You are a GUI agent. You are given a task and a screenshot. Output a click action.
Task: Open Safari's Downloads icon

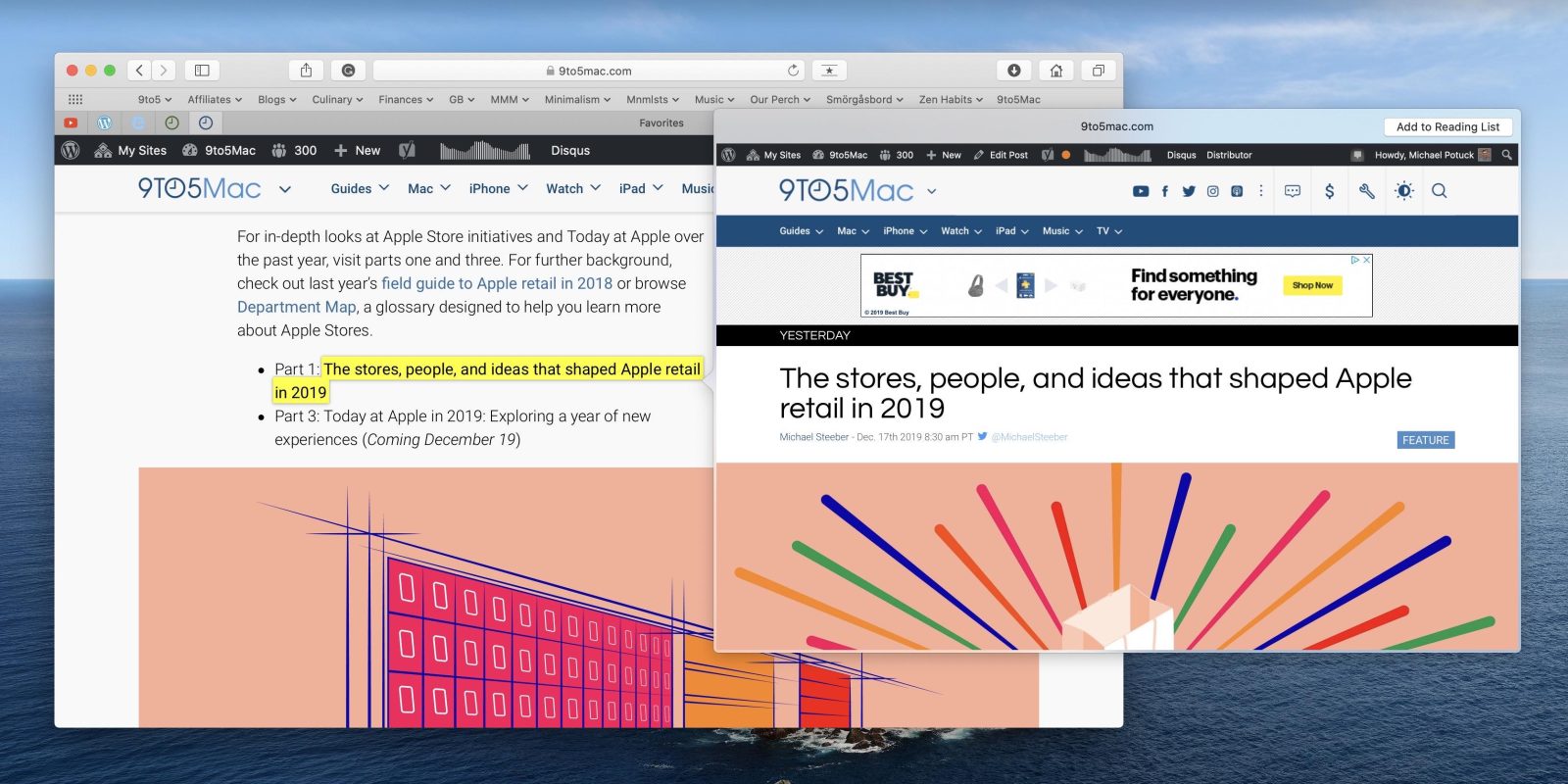click(1014, 71)
